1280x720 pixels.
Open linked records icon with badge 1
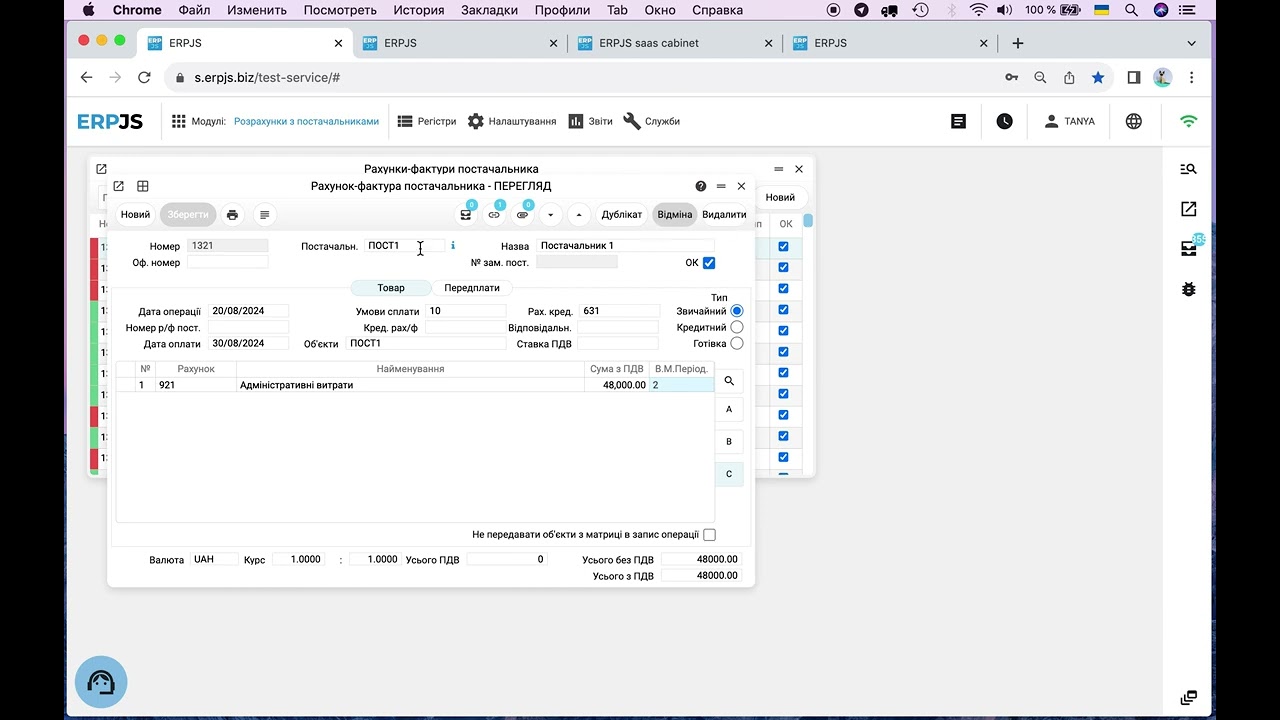coord(494,215)
